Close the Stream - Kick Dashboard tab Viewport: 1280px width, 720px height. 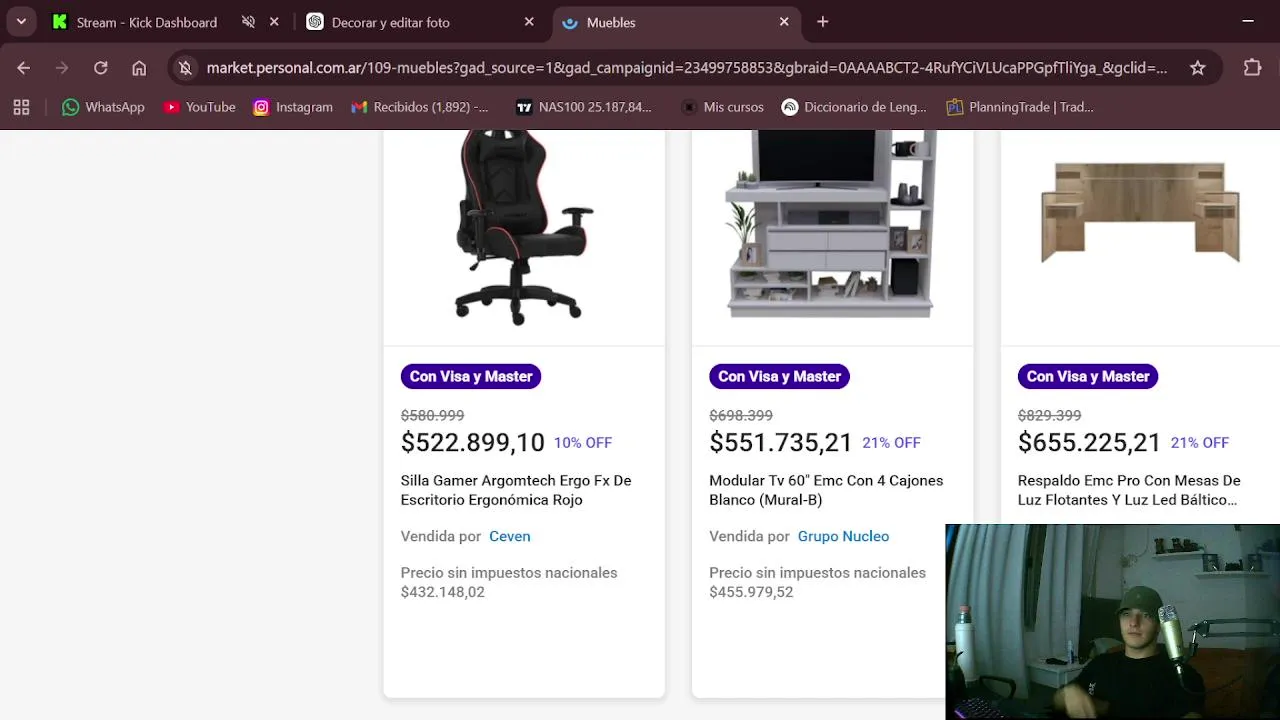(274, 22)
